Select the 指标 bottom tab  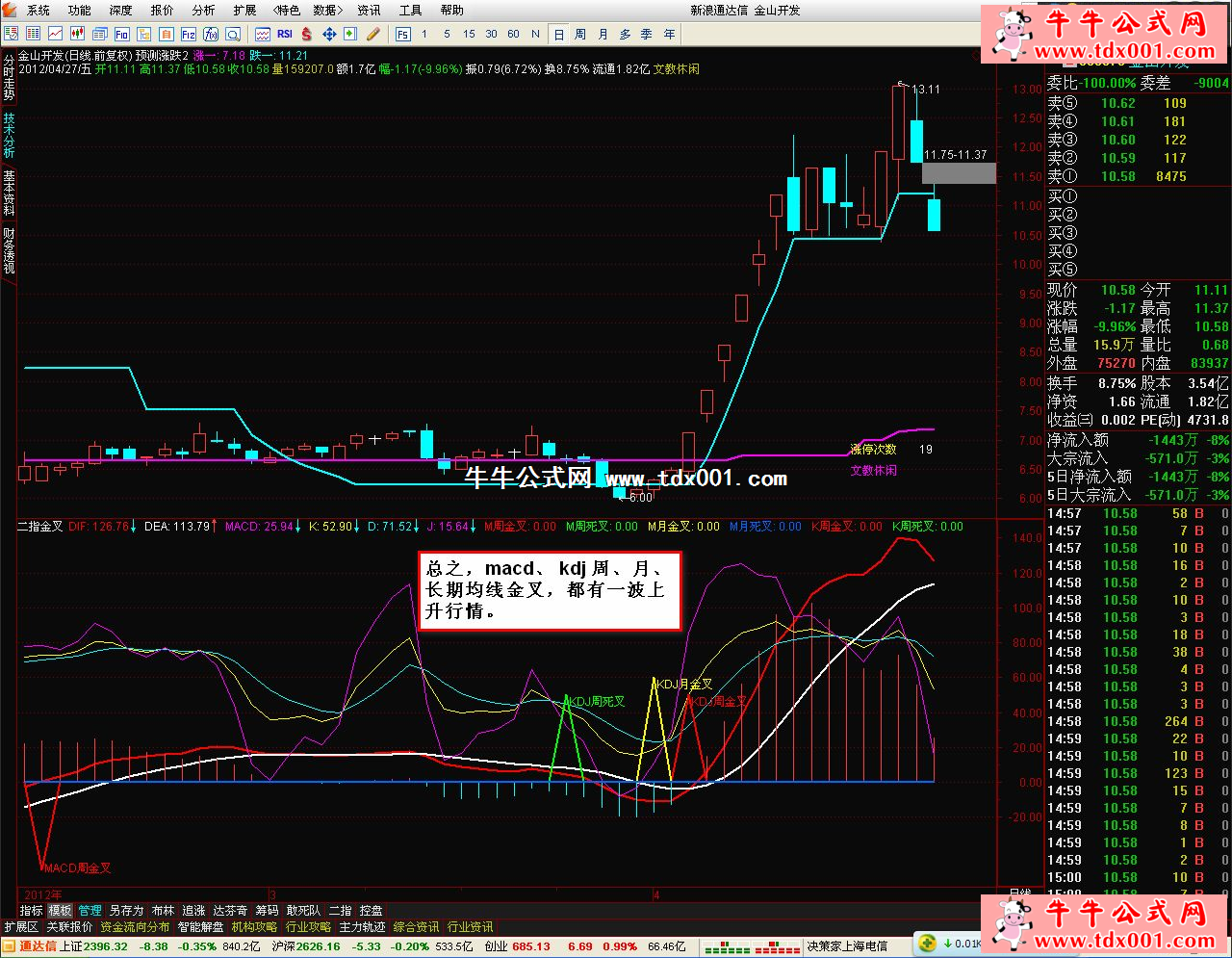point(32,910)
